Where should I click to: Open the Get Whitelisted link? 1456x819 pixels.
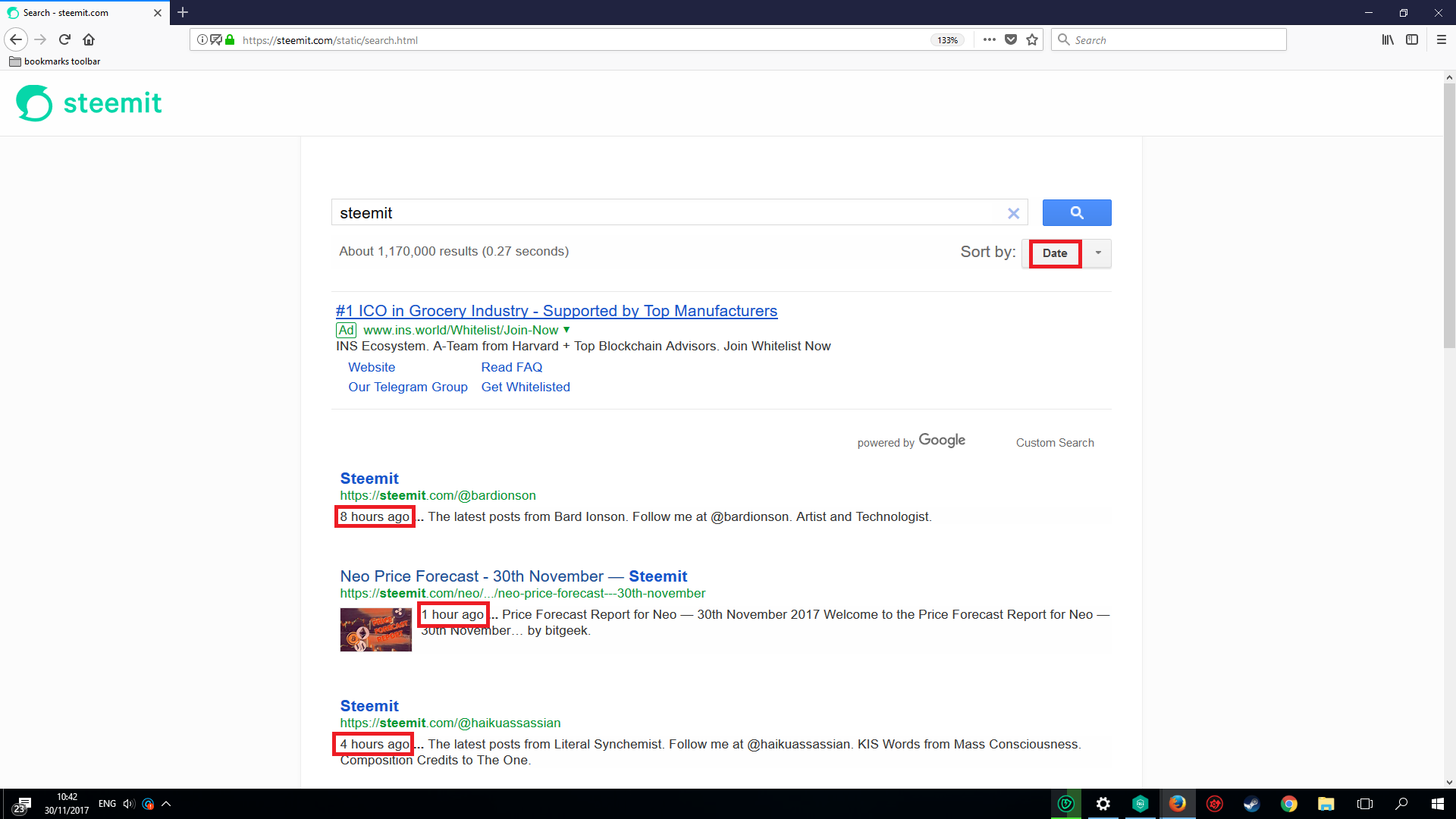[526, 387]
